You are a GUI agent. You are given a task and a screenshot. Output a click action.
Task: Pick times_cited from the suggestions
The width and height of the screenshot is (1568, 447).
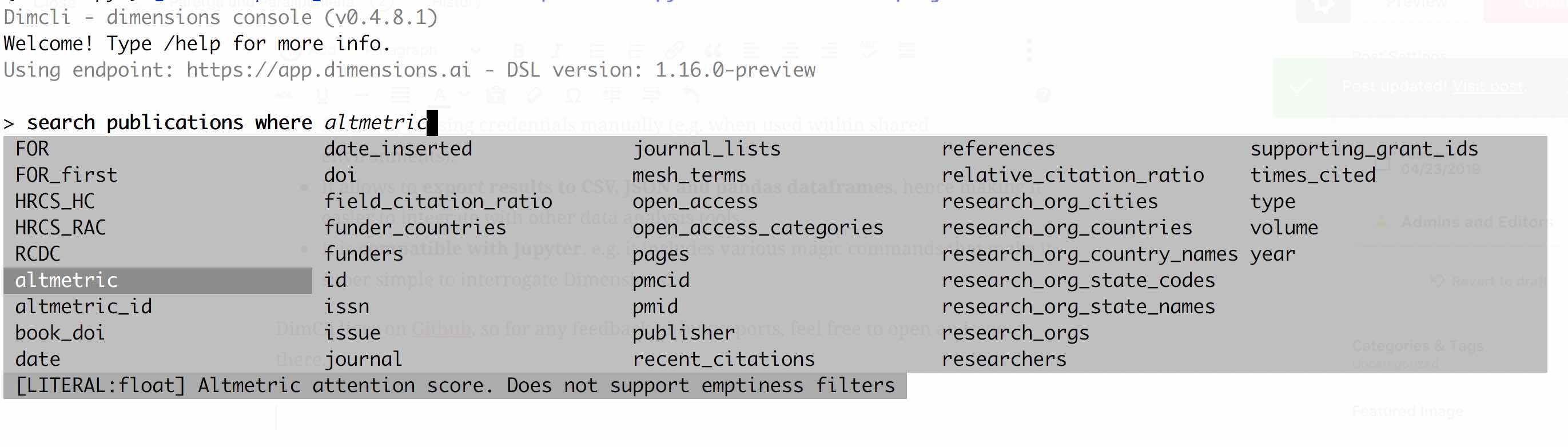tap(1313, 175)
